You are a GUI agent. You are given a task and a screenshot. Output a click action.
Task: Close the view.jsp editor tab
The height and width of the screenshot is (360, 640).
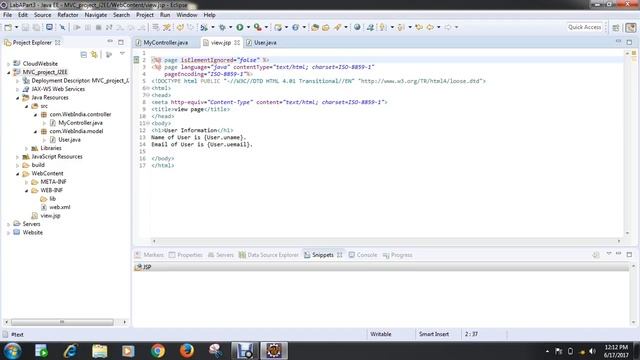pyautogui.click(x=237, y=42)
